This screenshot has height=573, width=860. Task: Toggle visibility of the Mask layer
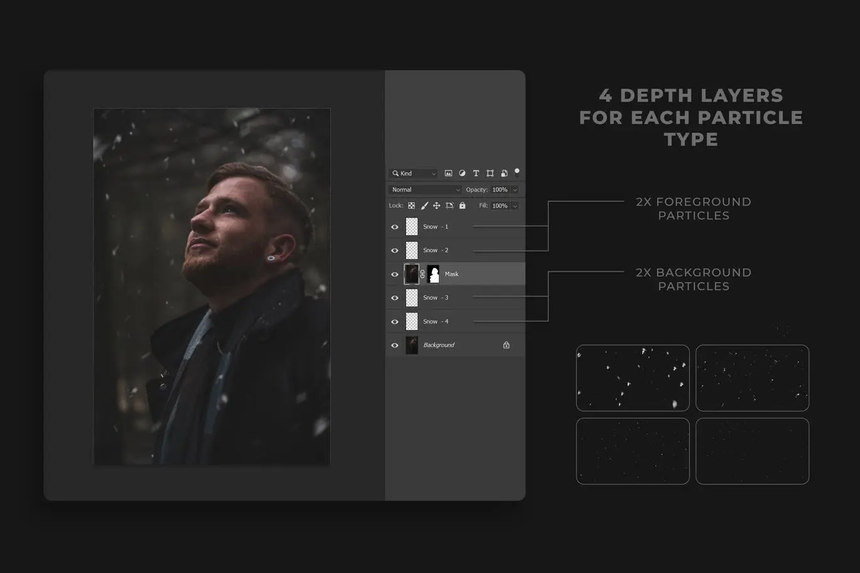pyautogui.click(x=395, y=274)
